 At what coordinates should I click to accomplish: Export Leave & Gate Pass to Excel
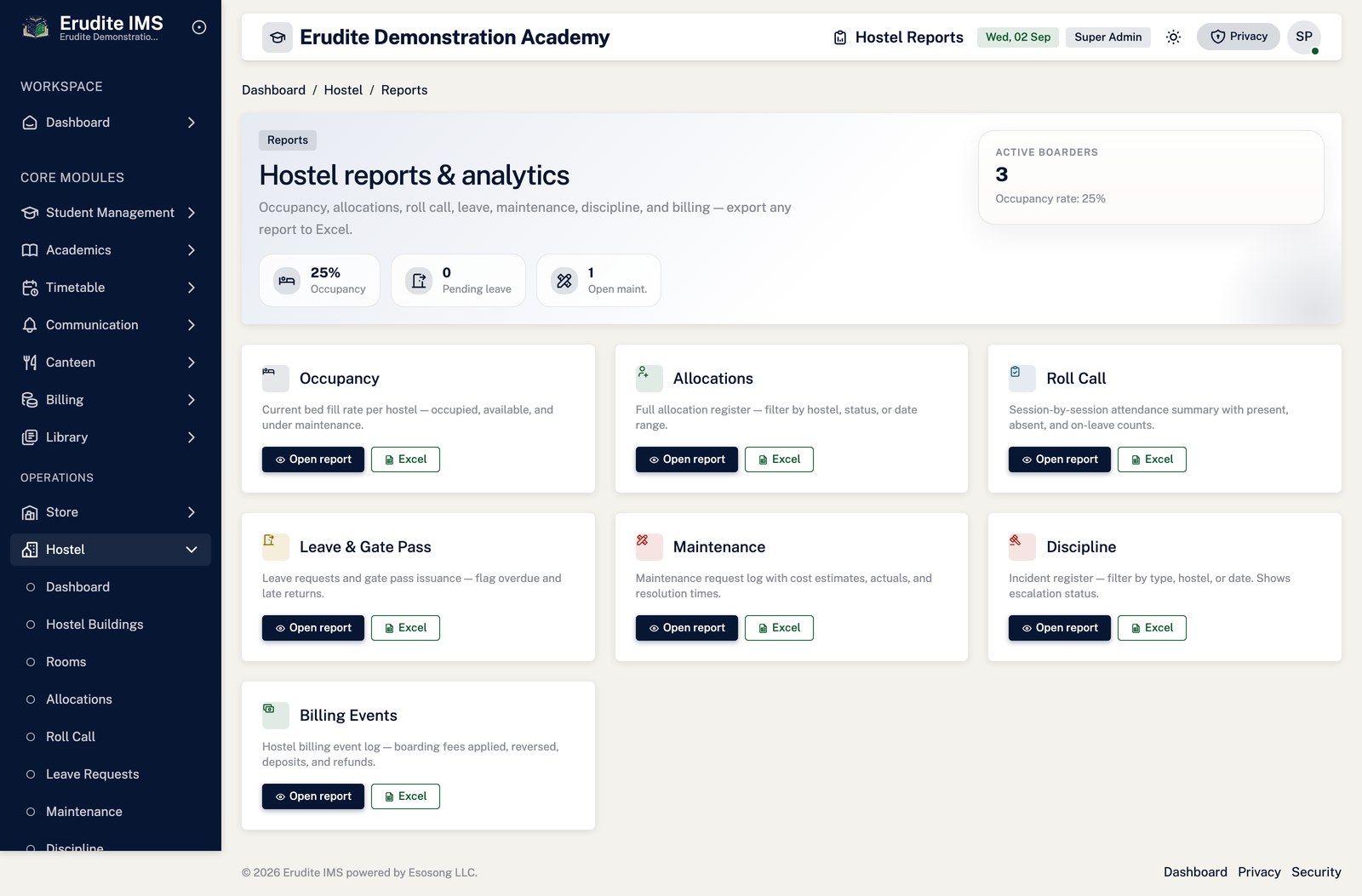pyautogui.click(x=405, y=628)
